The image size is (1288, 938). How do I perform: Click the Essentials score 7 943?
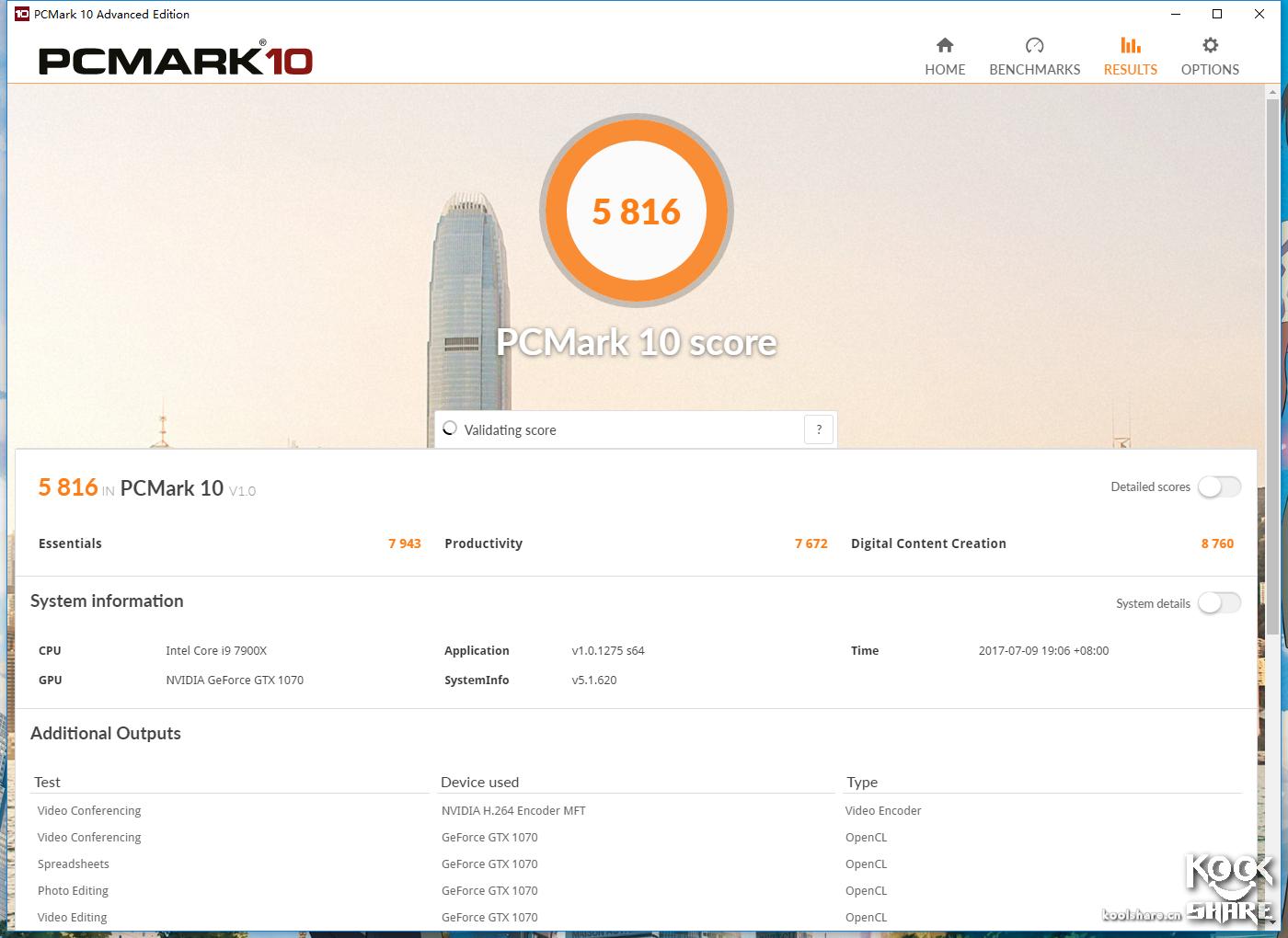(x=404, y=543)
